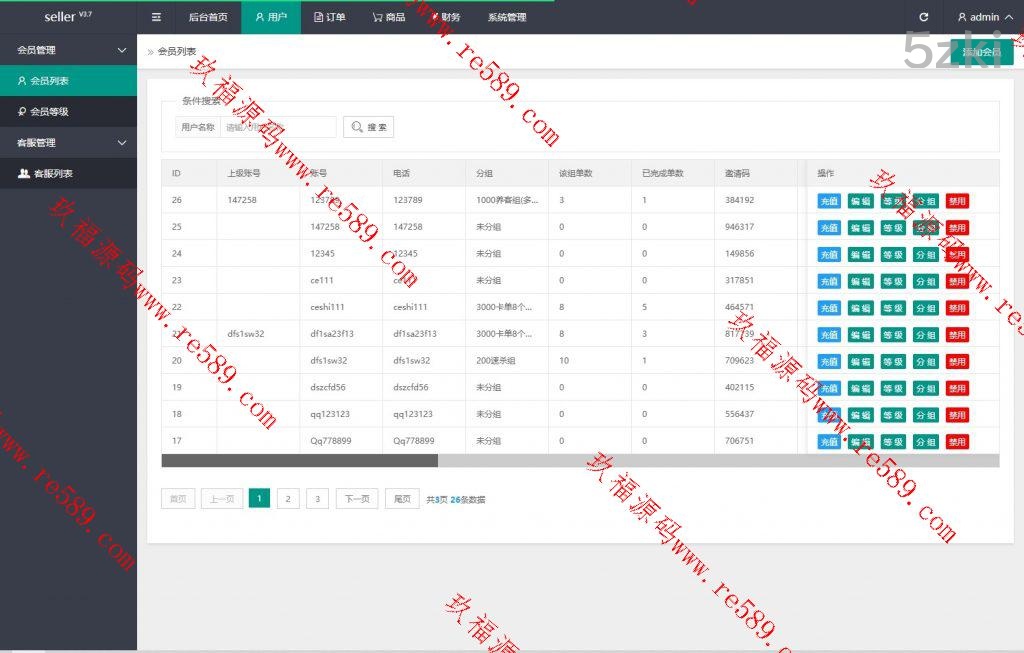Open 客服列表 in the sidebar
Image resolution: width=1024 pixels, height=653 pixels.
point(52,174)
